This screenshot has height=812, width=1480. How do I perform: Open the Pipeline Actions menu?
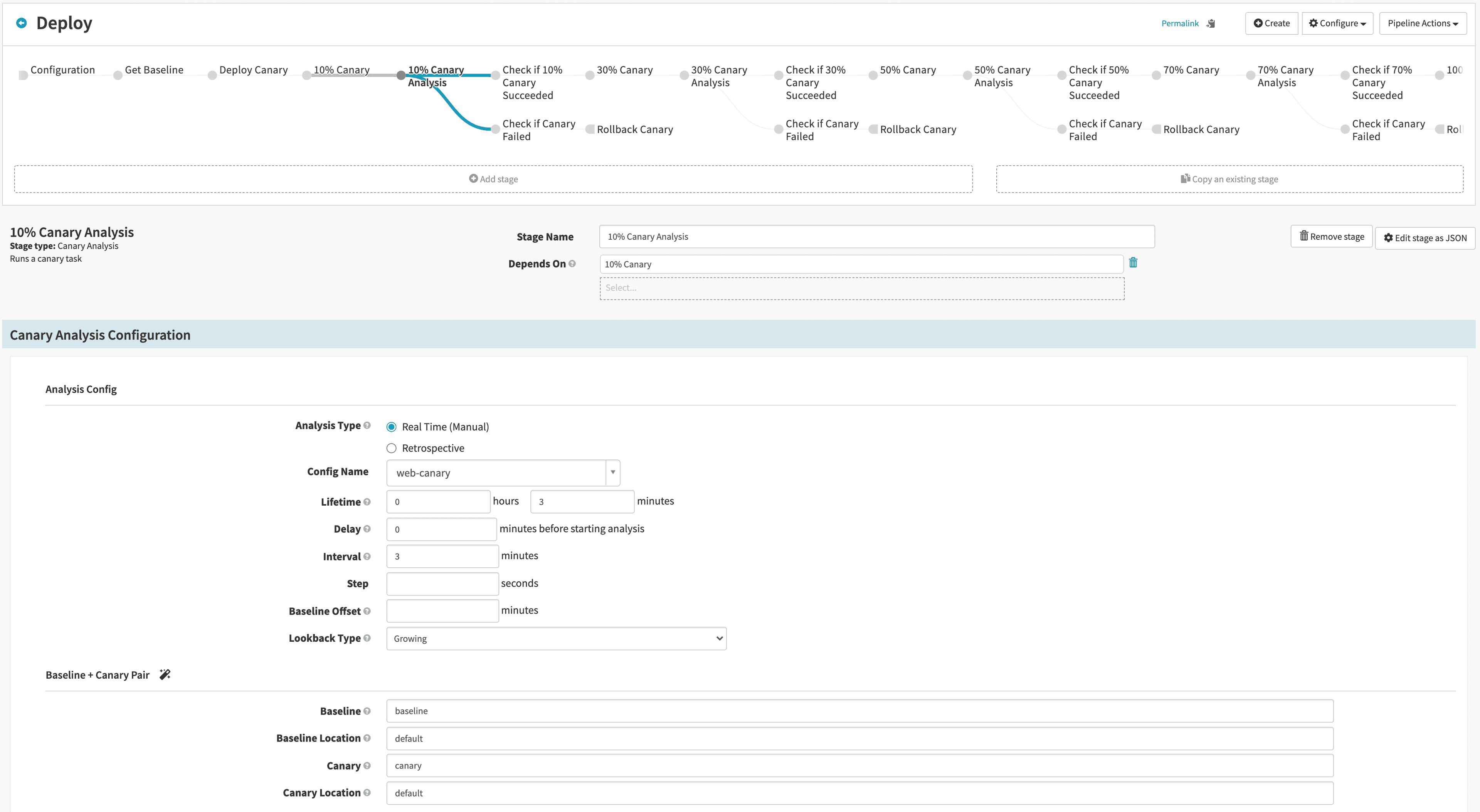click(1423, 24)
